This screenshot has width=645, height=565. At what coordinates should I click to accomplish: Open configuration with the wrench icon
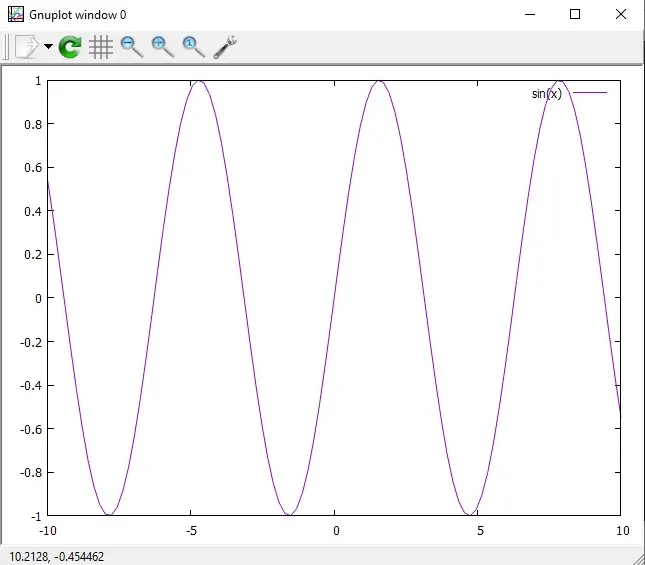(x=225, y=46)
